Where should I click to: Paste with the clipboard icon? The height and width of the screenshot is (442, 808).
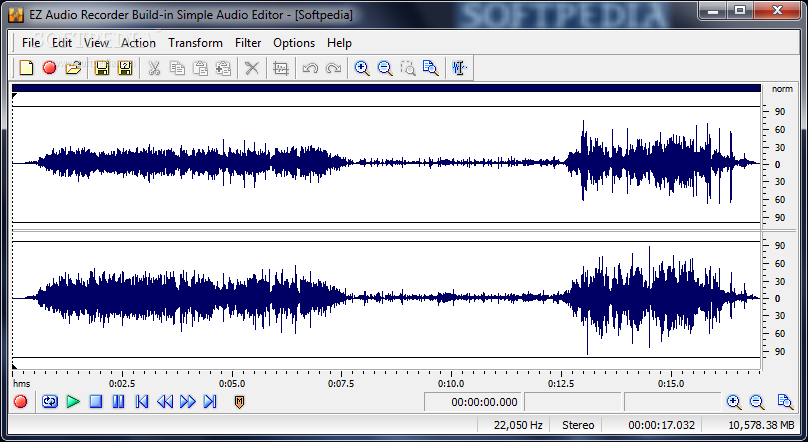200,68
